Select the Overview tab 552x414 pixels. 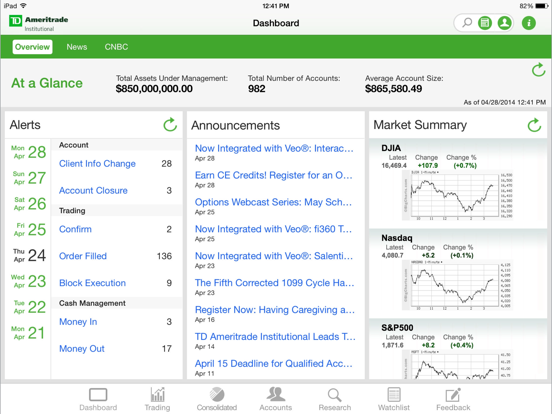pos(32,47)
